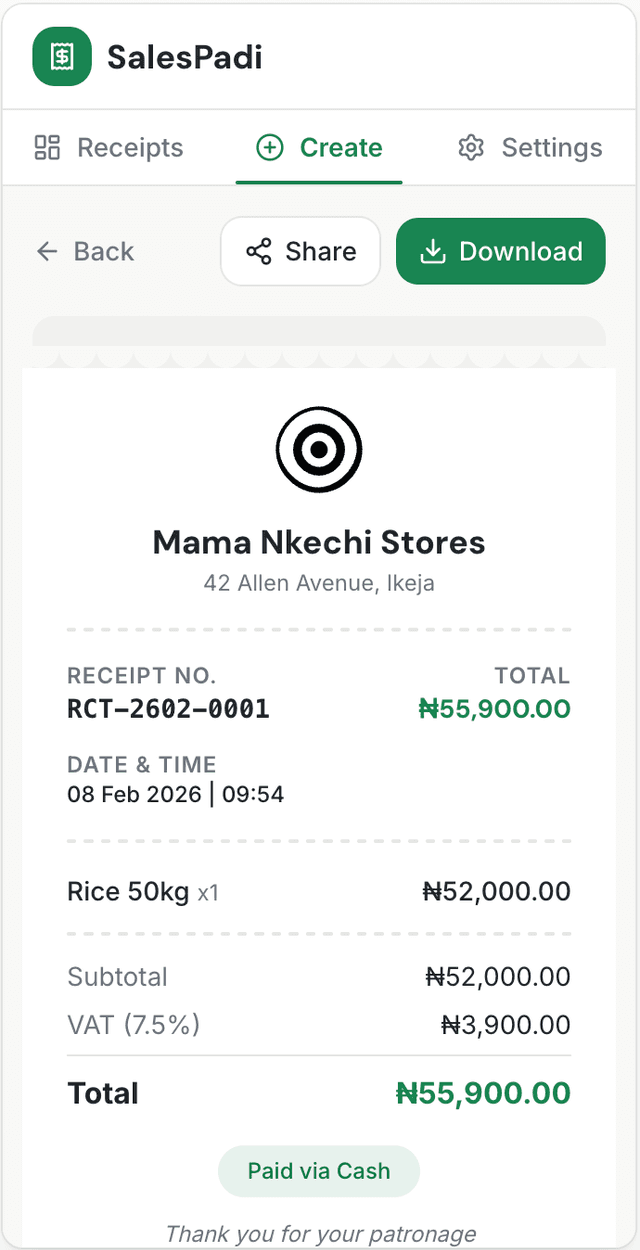This screenshot has height=1250, width=640.
Task: Go Back using the Back link
Action: [x=85, y=251]
